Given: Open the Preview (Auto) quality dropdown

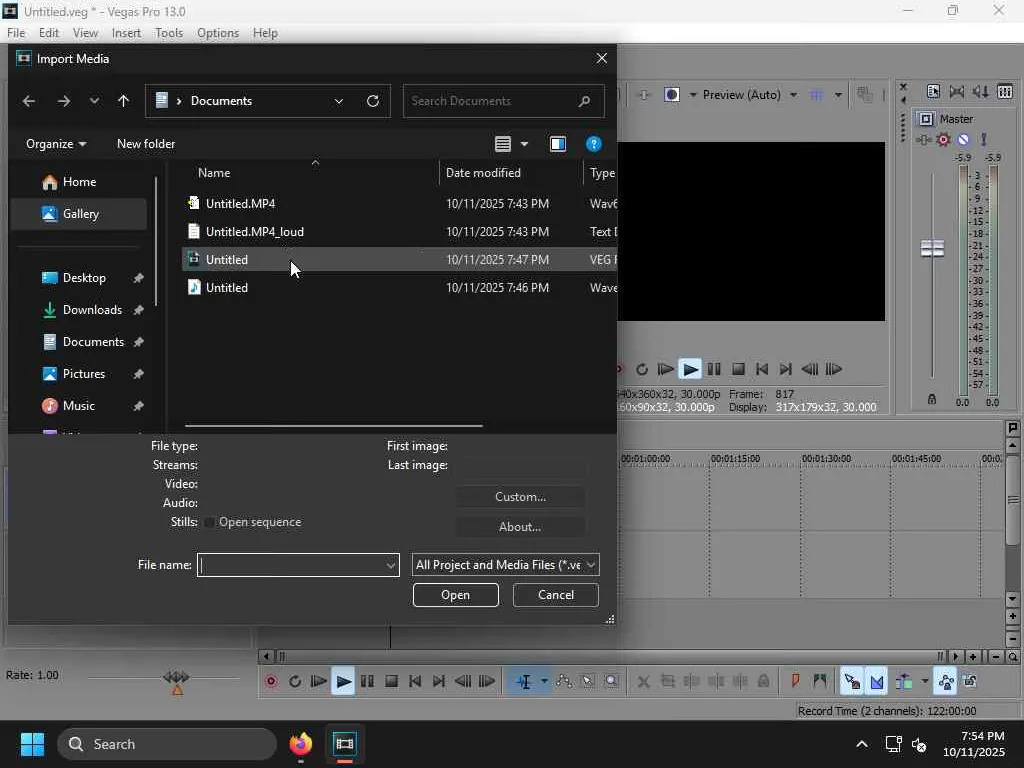Looking at the screenshot, I should (x=793, y=95).
